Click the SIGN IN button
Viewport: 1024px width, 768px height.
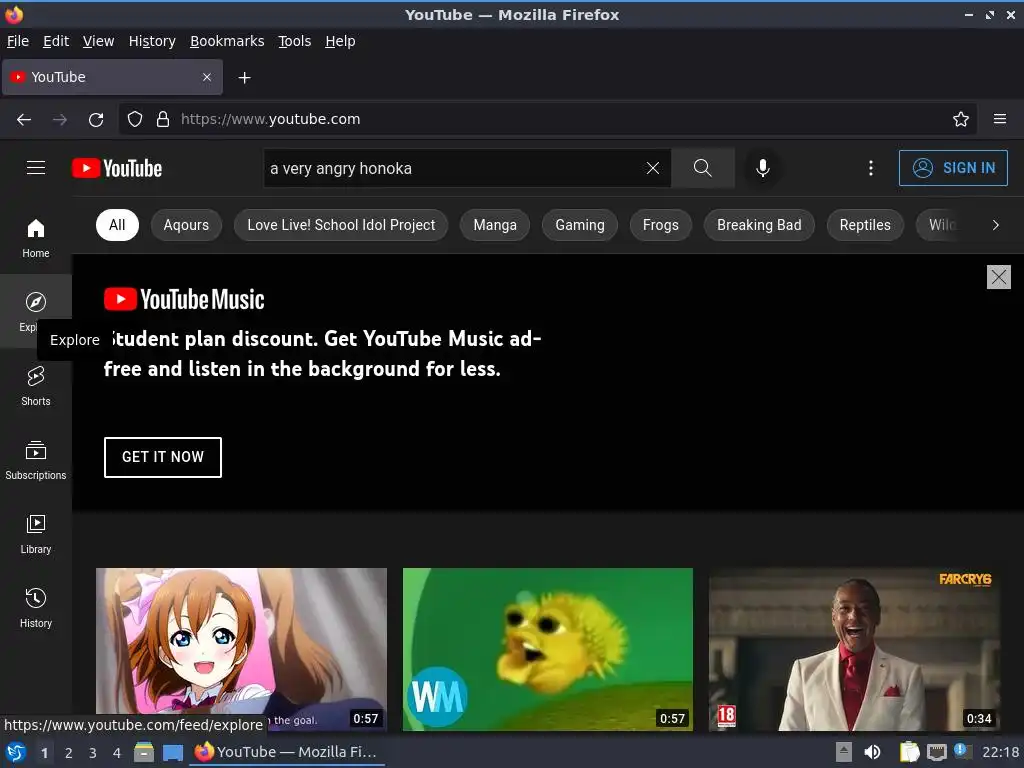point(953,168)
